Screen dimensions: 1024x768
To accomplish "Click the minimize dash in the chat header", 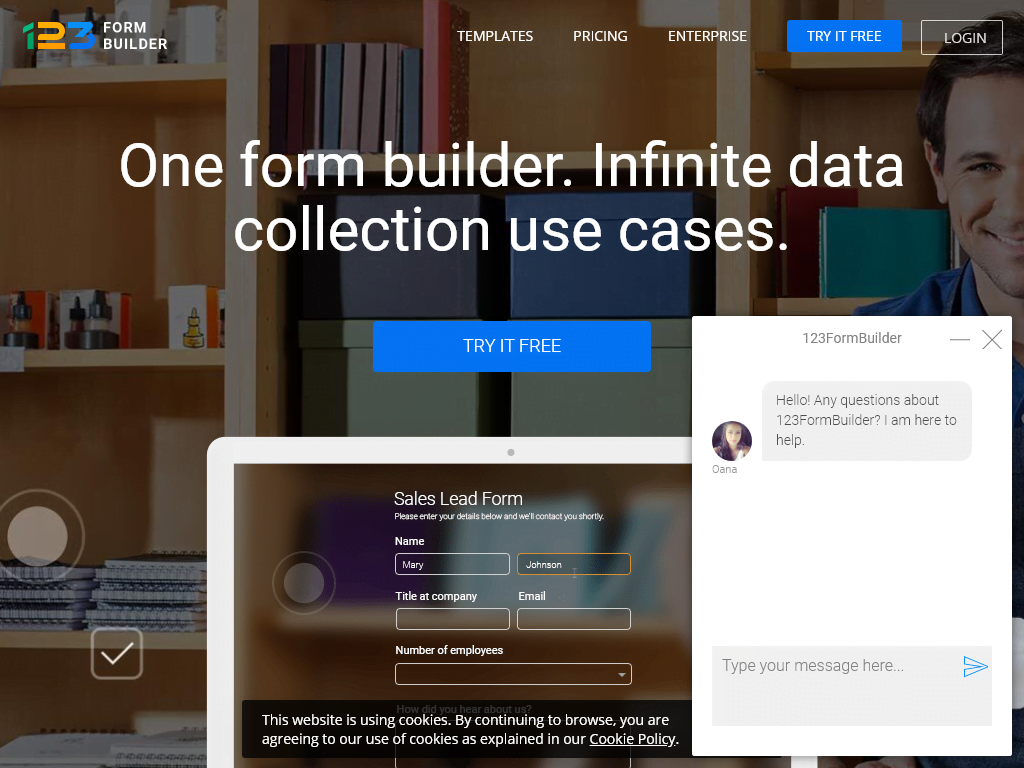I will [x=960, y=339].
